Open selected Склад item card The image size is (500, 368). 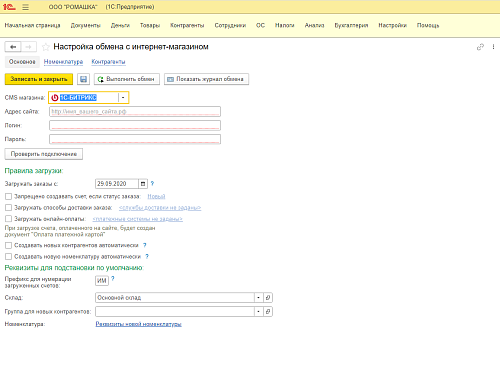point(268,298)
